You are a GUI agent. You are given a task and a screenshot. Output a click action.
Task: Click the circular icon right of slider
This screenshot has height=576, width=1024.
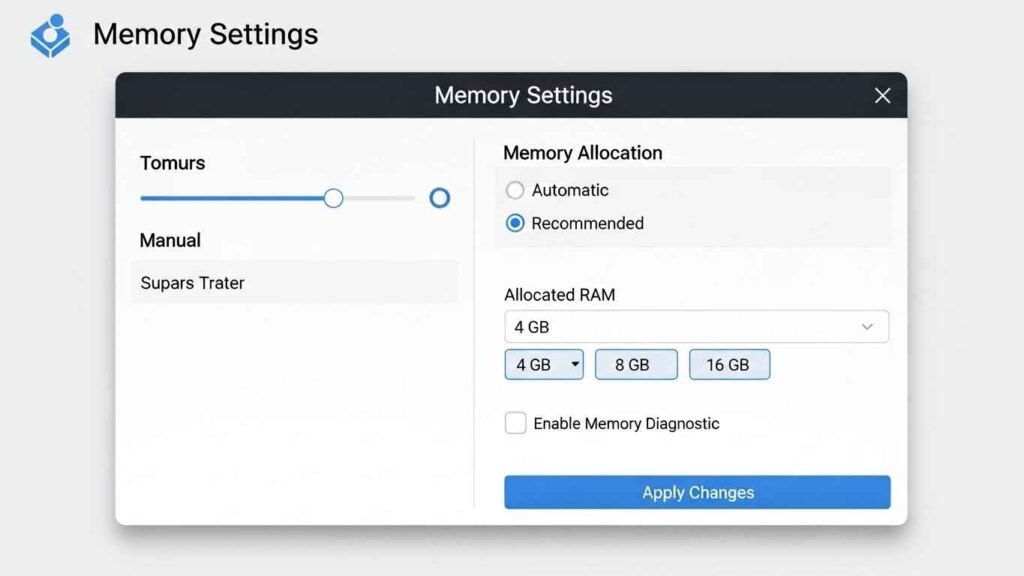tap(439, 198)
